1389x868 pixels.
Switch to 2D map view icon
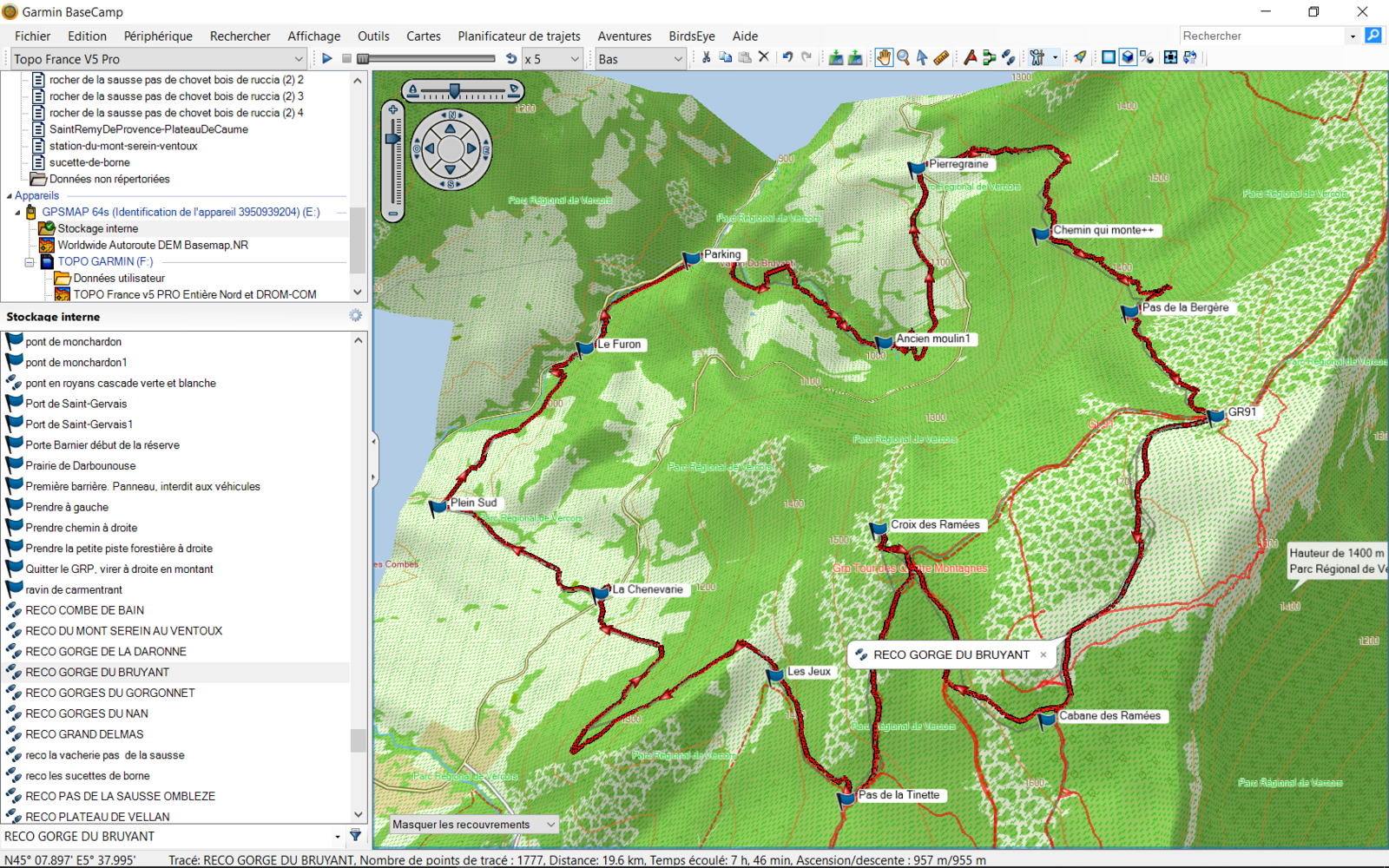[x=1109, y=57]
